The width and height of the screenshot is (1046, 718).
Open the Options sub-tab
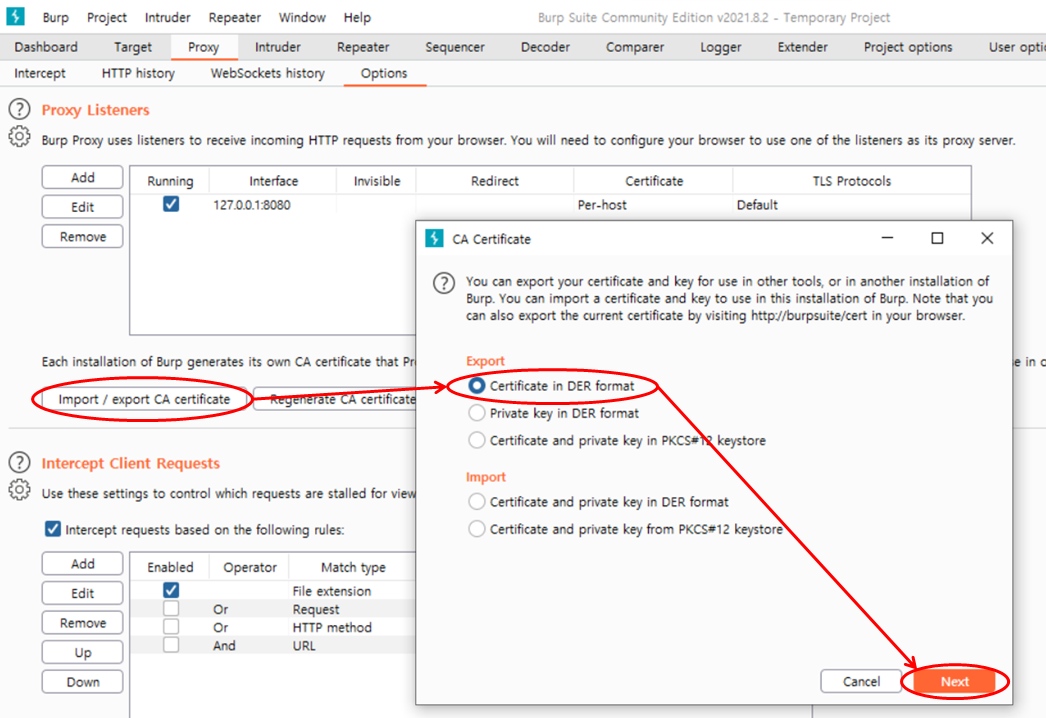tap(384, 73)
